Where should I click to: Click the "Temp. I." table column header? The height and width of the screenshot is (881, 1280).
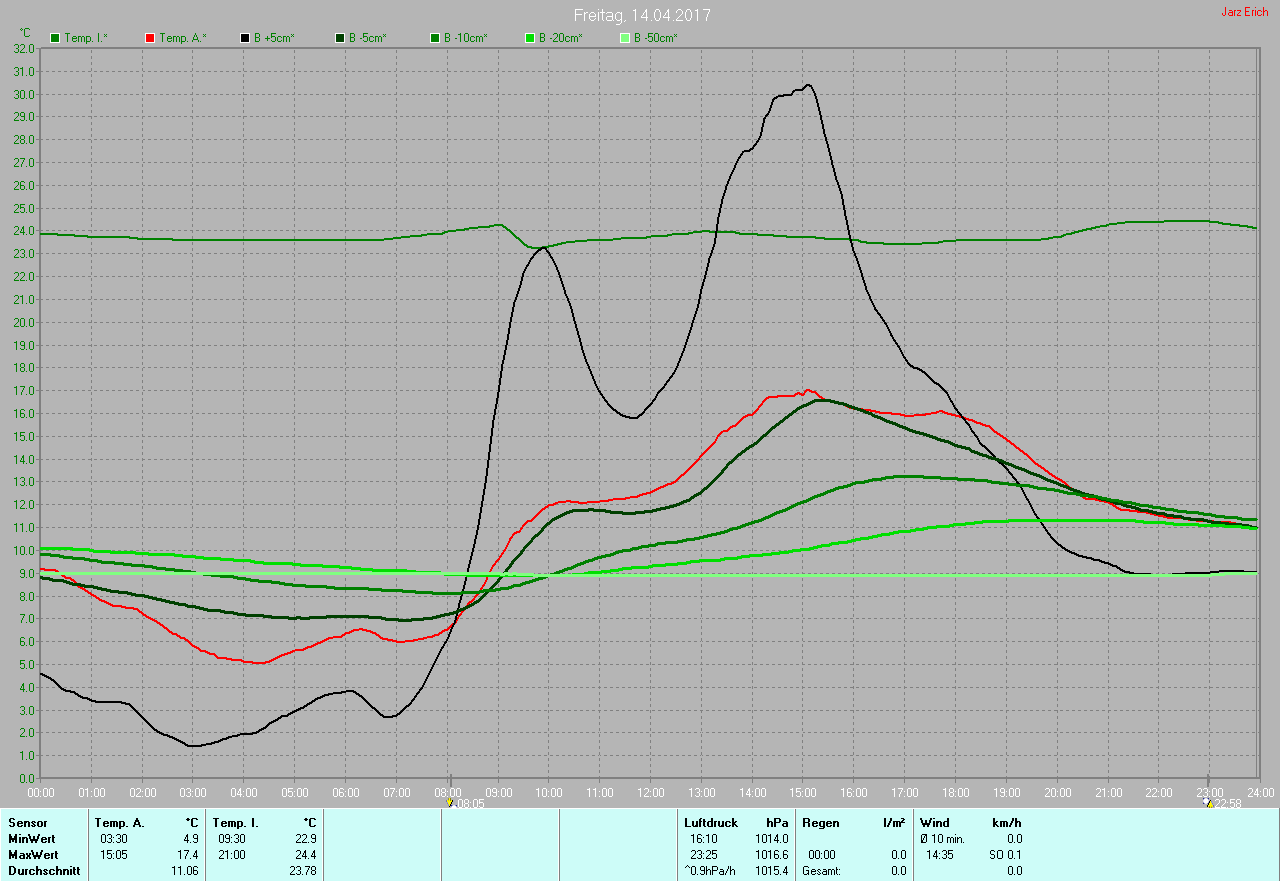[x=236, y=823]
